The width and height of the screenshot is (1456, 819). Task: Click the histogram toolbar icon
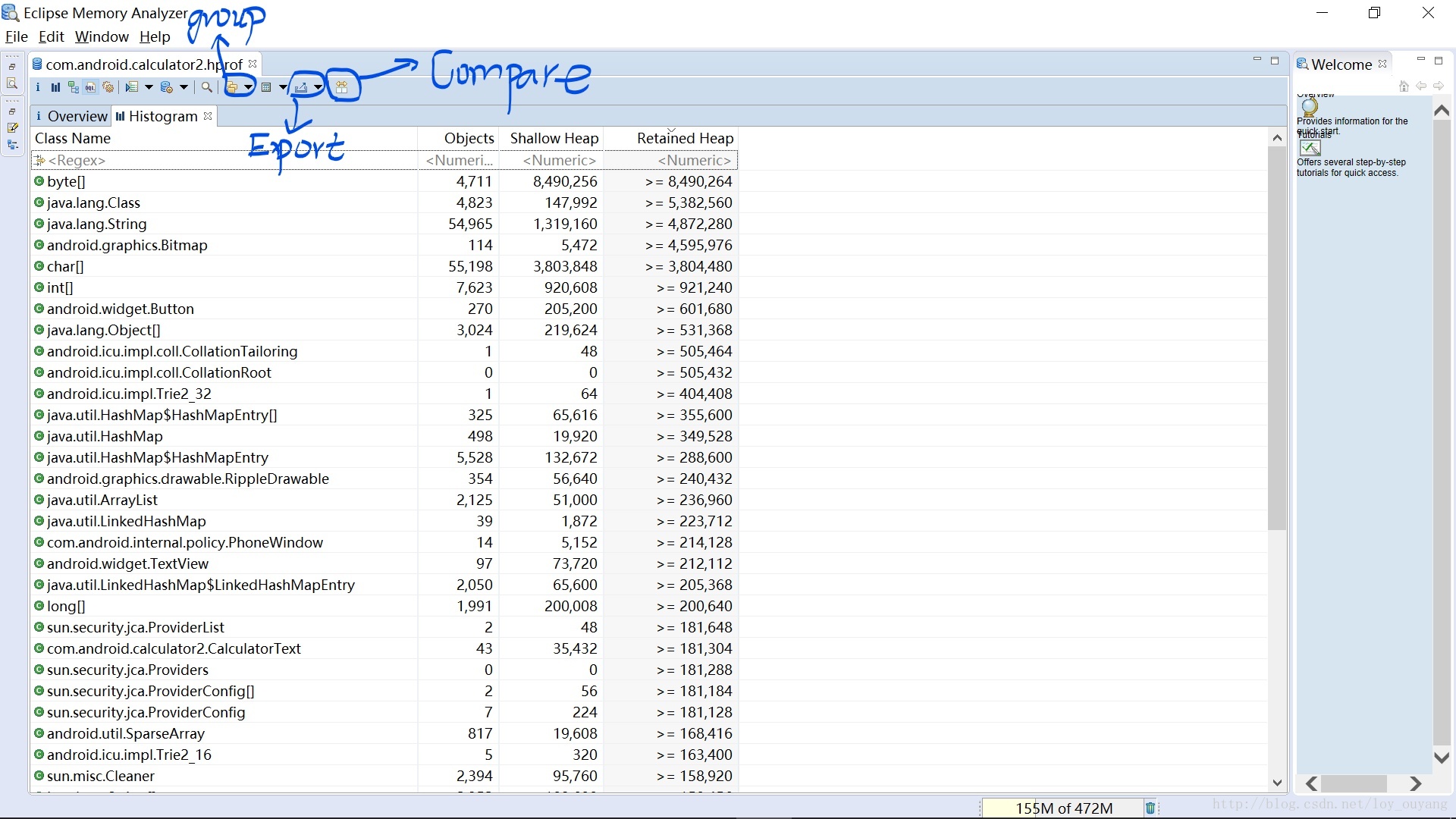point(55,87)
